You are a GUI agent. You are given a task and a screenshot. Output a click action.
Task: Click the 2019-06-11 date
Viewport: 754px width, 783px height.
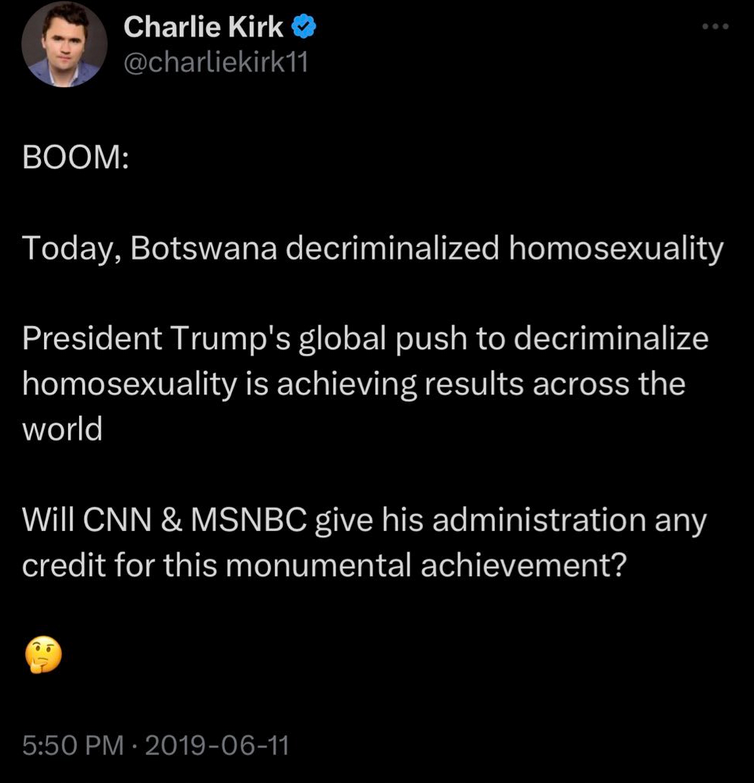pos(217,745)
